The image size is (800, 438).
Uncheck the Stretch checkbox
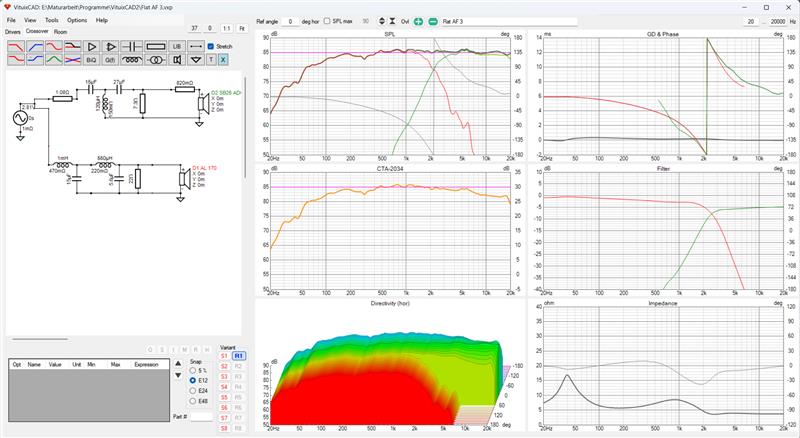pyautogui.click(x=211, y=46)
